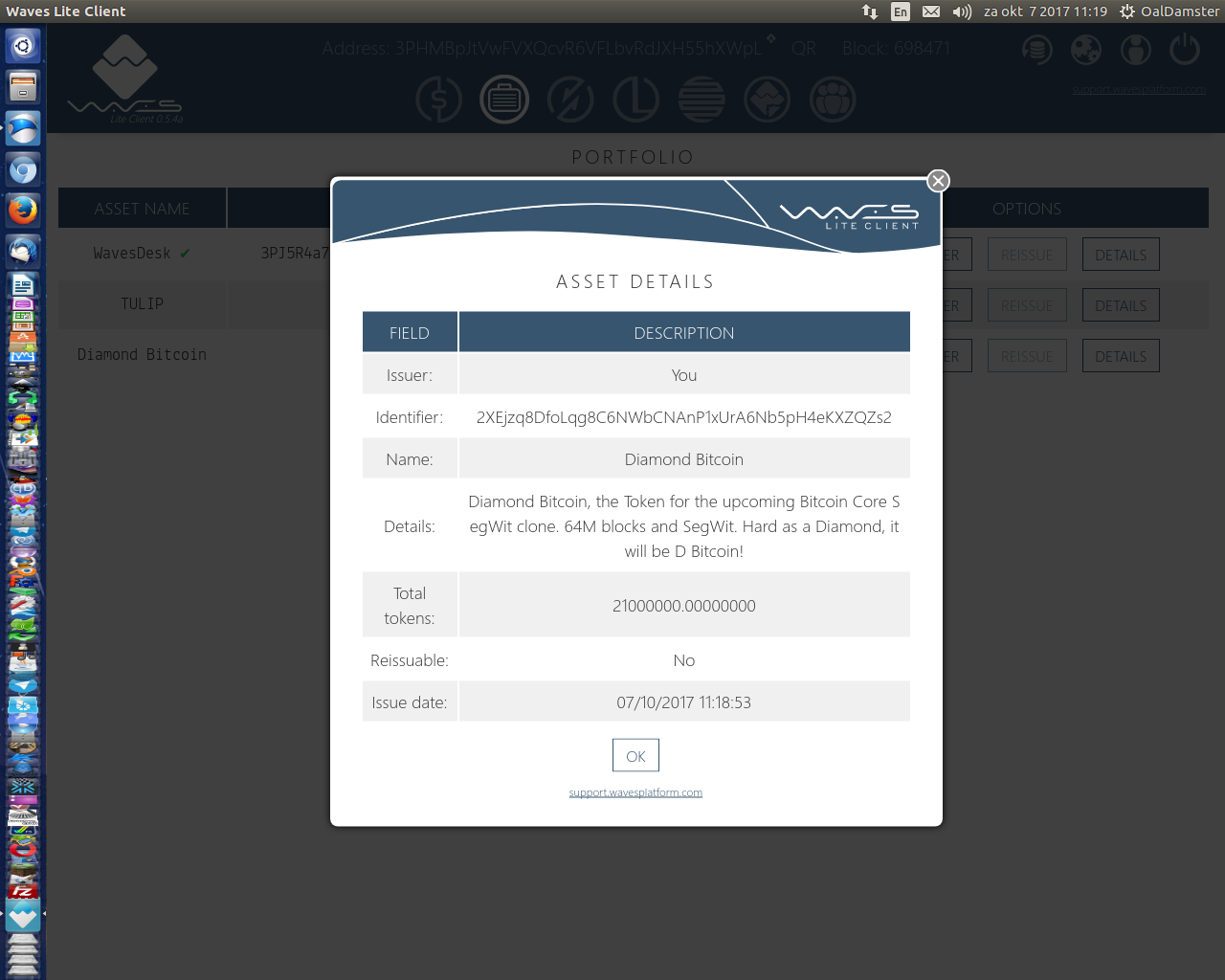The image size is (1225, 980).
Task: Click the Block: 698471 indicator
Action: pyautogui.click(x=897, y=49)
